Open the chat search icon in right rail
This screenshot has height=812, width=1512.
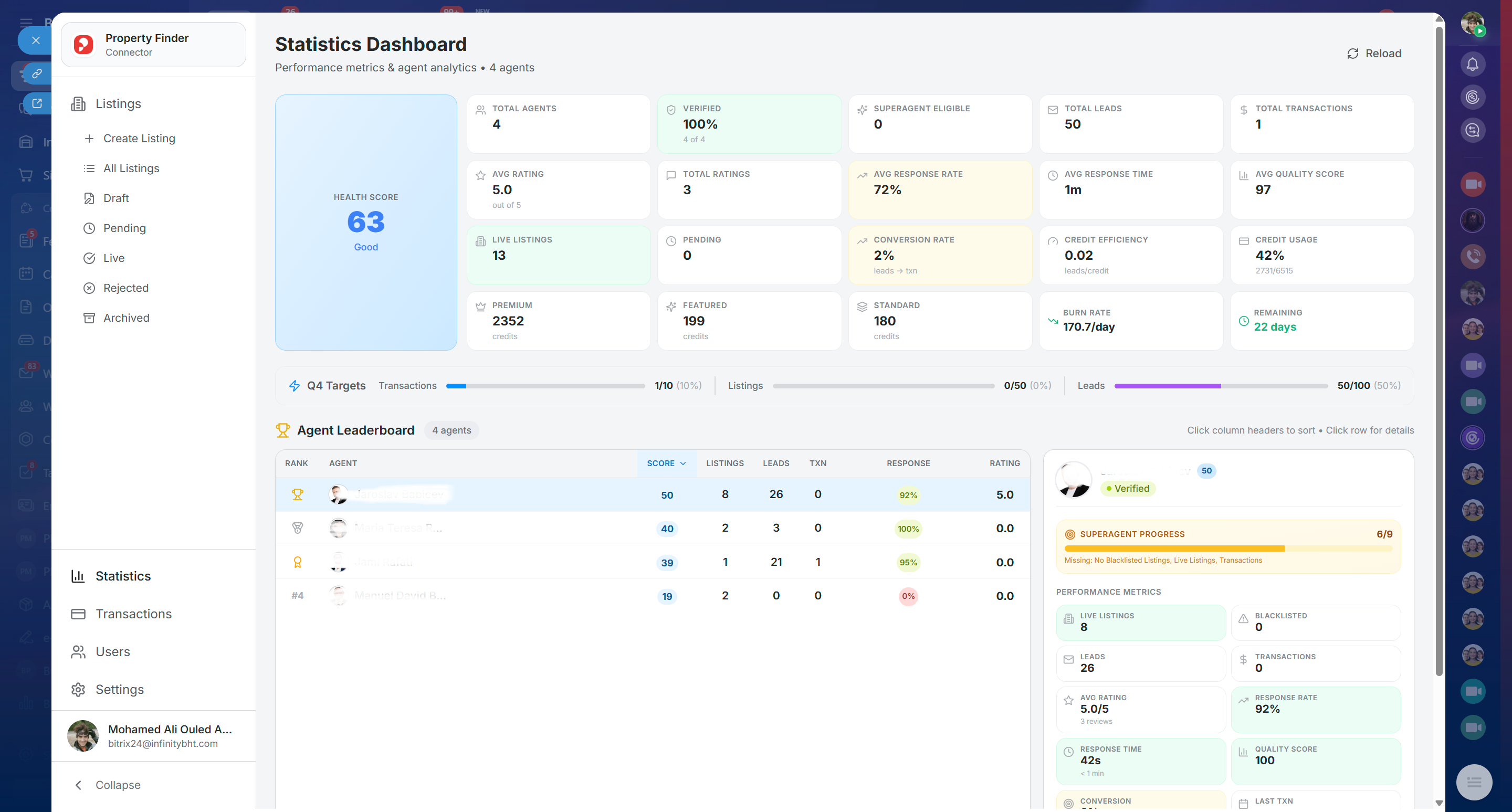click(1472, 130)
